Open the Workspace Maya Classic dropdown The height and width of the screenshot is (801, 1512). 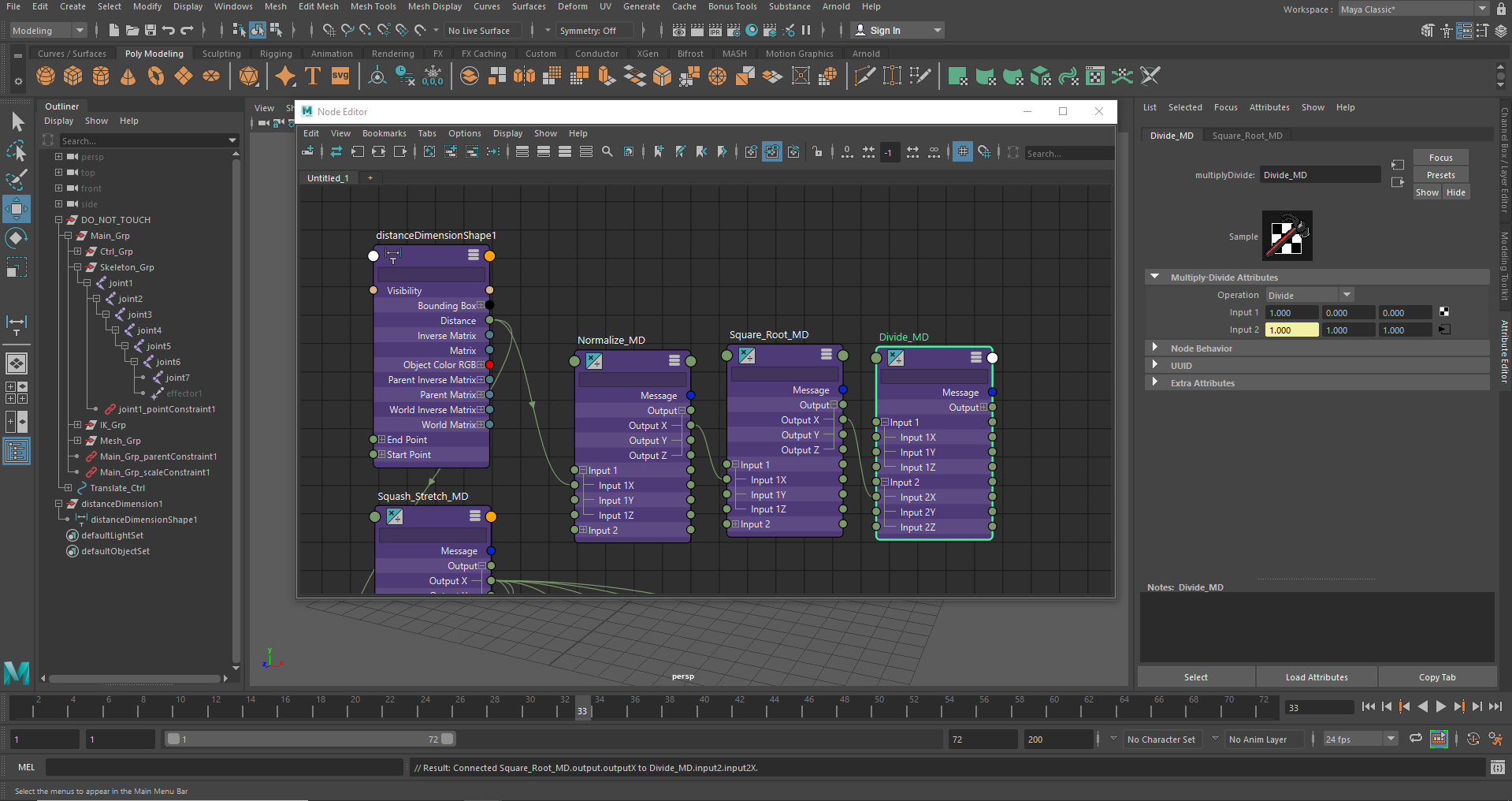[x=1413, y=9]
